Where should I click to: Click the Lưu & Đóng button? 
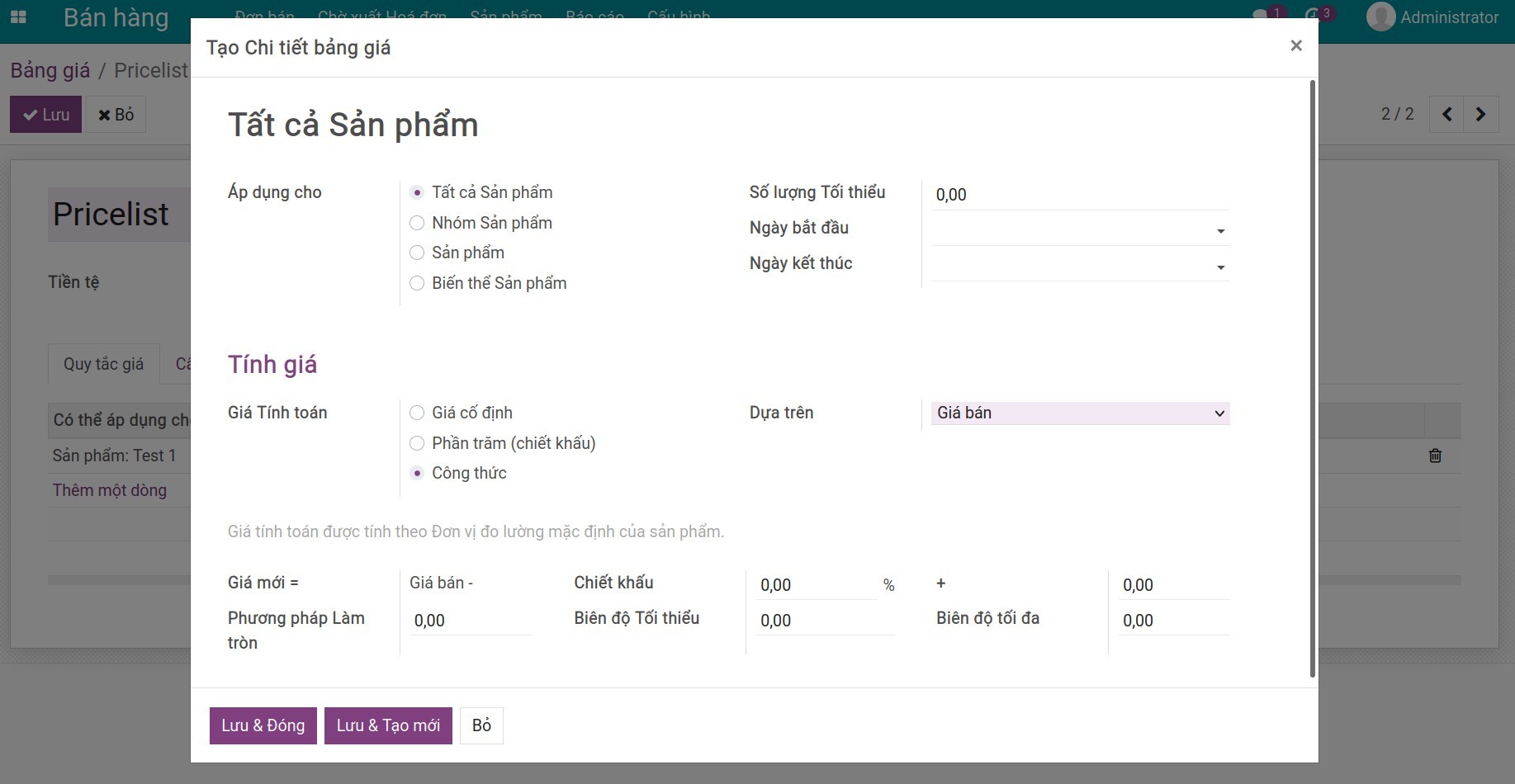point(263,725)
